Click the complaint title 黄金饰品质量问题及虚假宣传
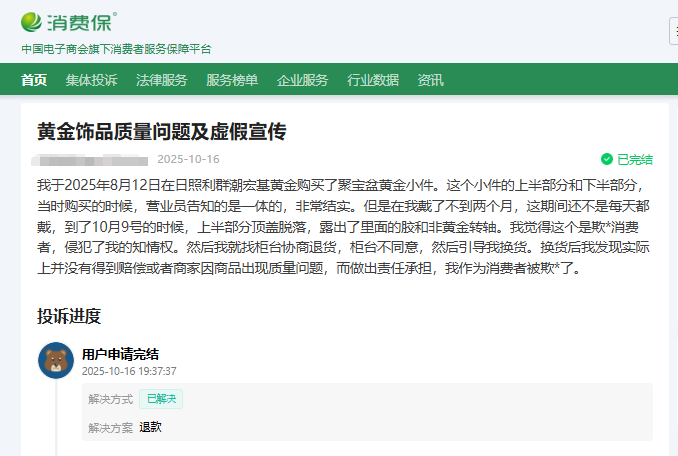678x456 pixels. (162, 132)
